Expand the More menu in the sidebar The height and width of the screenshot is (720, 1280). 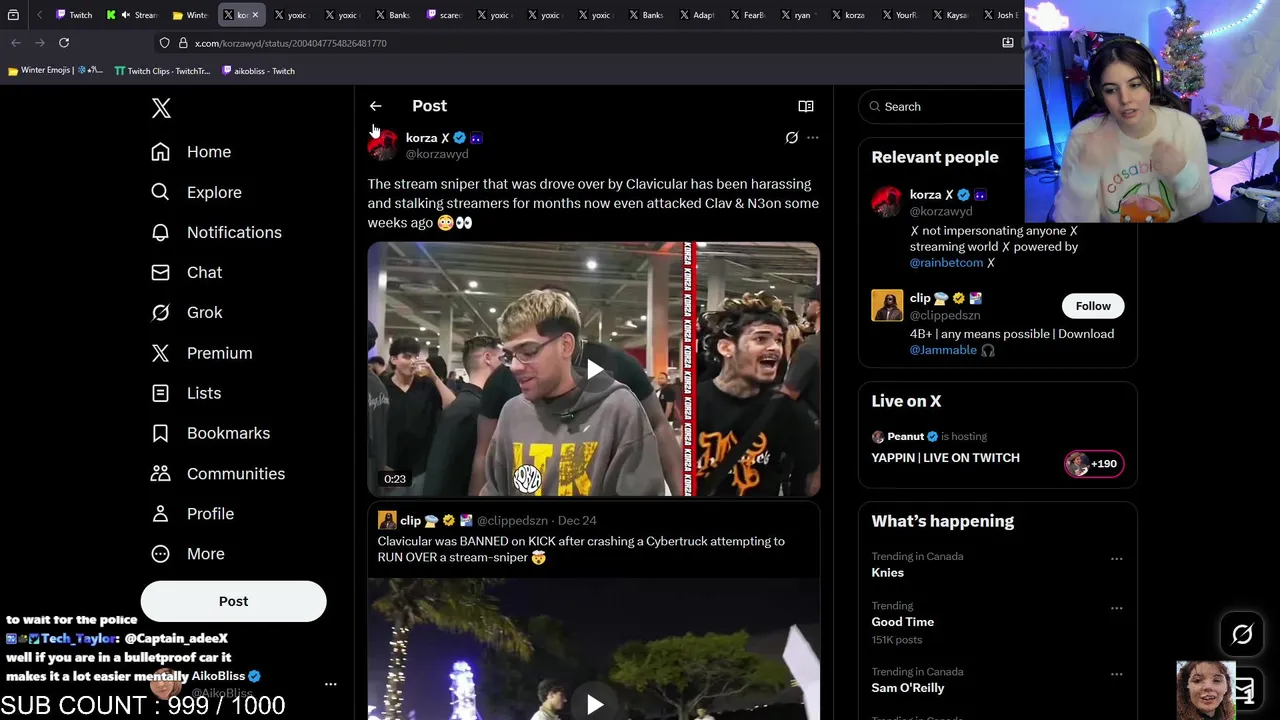(x=188, y=553)
